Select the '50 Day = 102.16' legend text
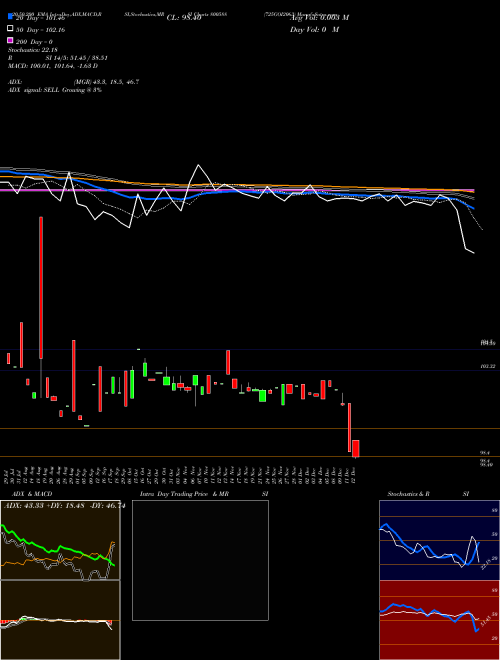Image resolution: width=500 pixels, height=660 pixels. pyautogui.click(x=40, y=30)
